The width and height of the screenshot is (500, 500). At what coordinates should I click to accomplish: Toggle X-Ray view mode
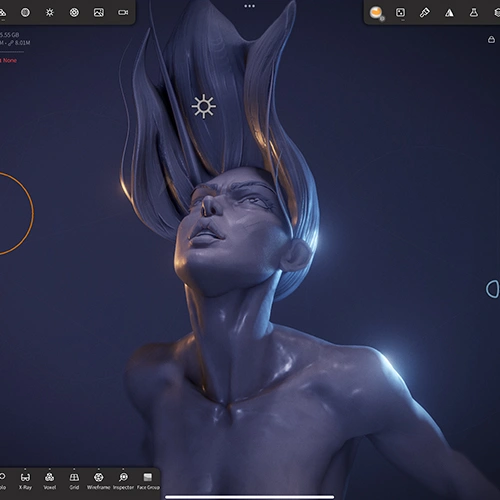[25, 481]
